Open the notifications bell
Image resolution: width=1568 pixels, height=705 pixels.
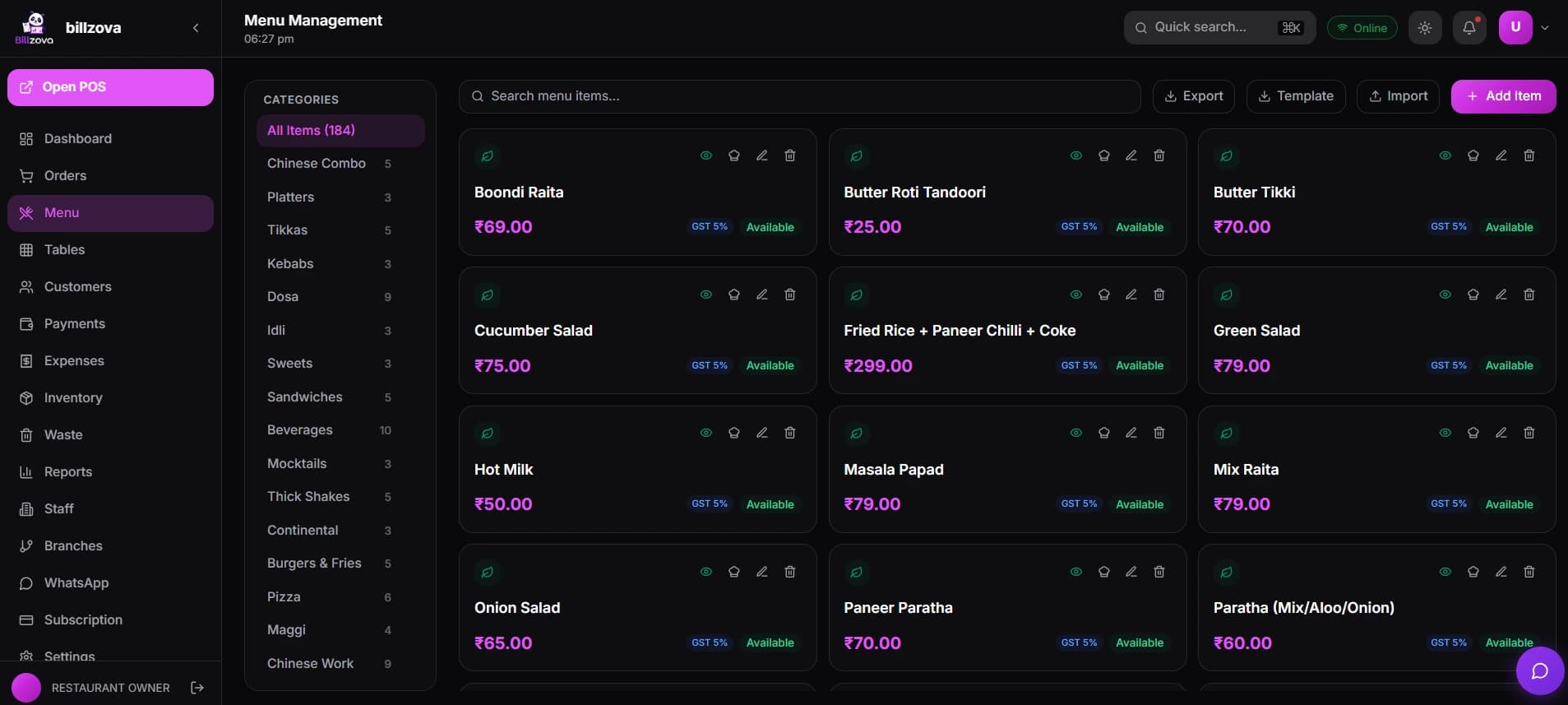tap(1469, 27)
